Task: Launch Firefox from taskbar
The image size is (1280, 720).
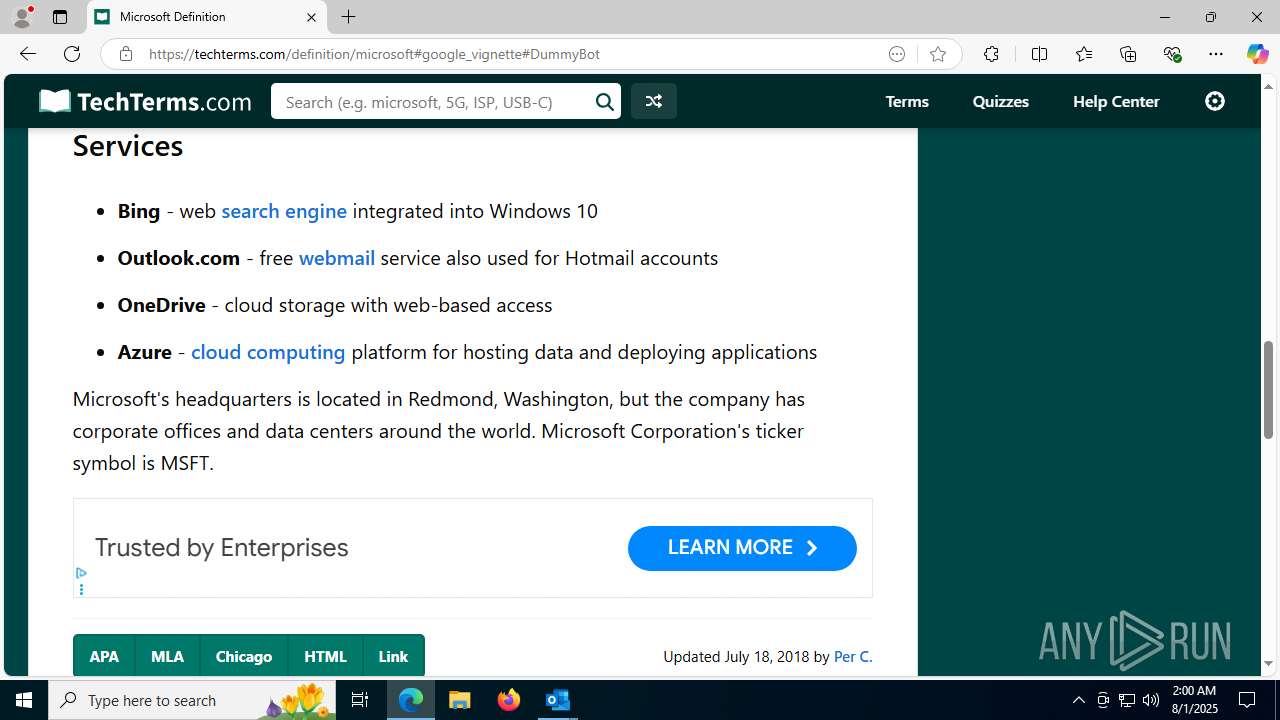Action: click(509, 700)
